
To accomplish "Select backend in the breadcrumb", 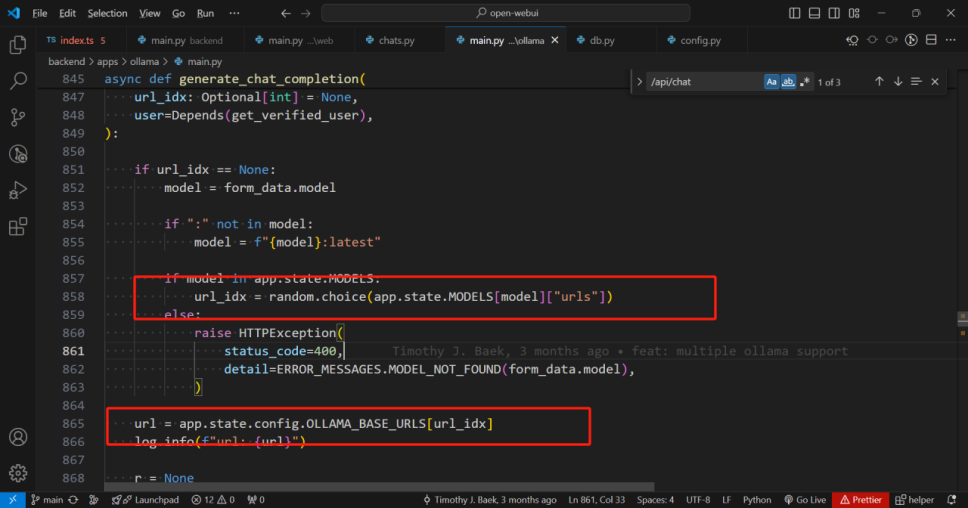I will (x=66, y=62).
